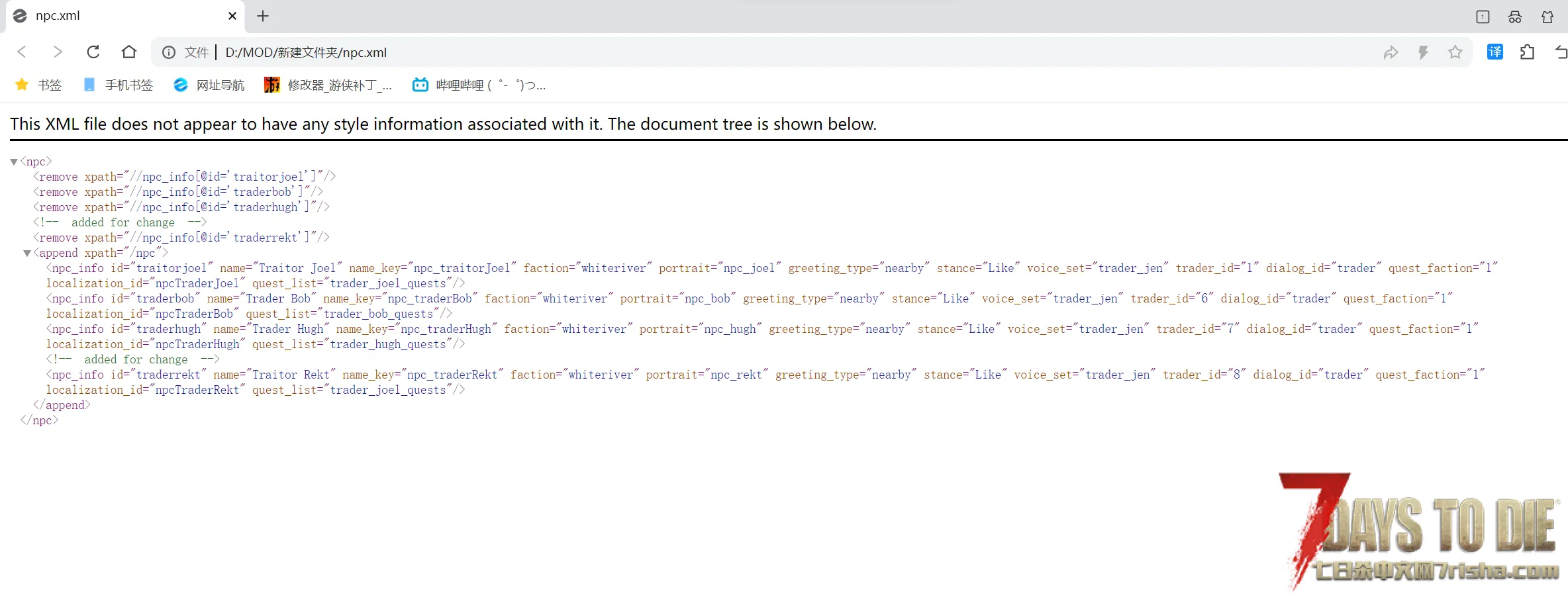Open the 书签 bookmarks folder
This screenshot has width=1568, height=599.
pos(38,85)
